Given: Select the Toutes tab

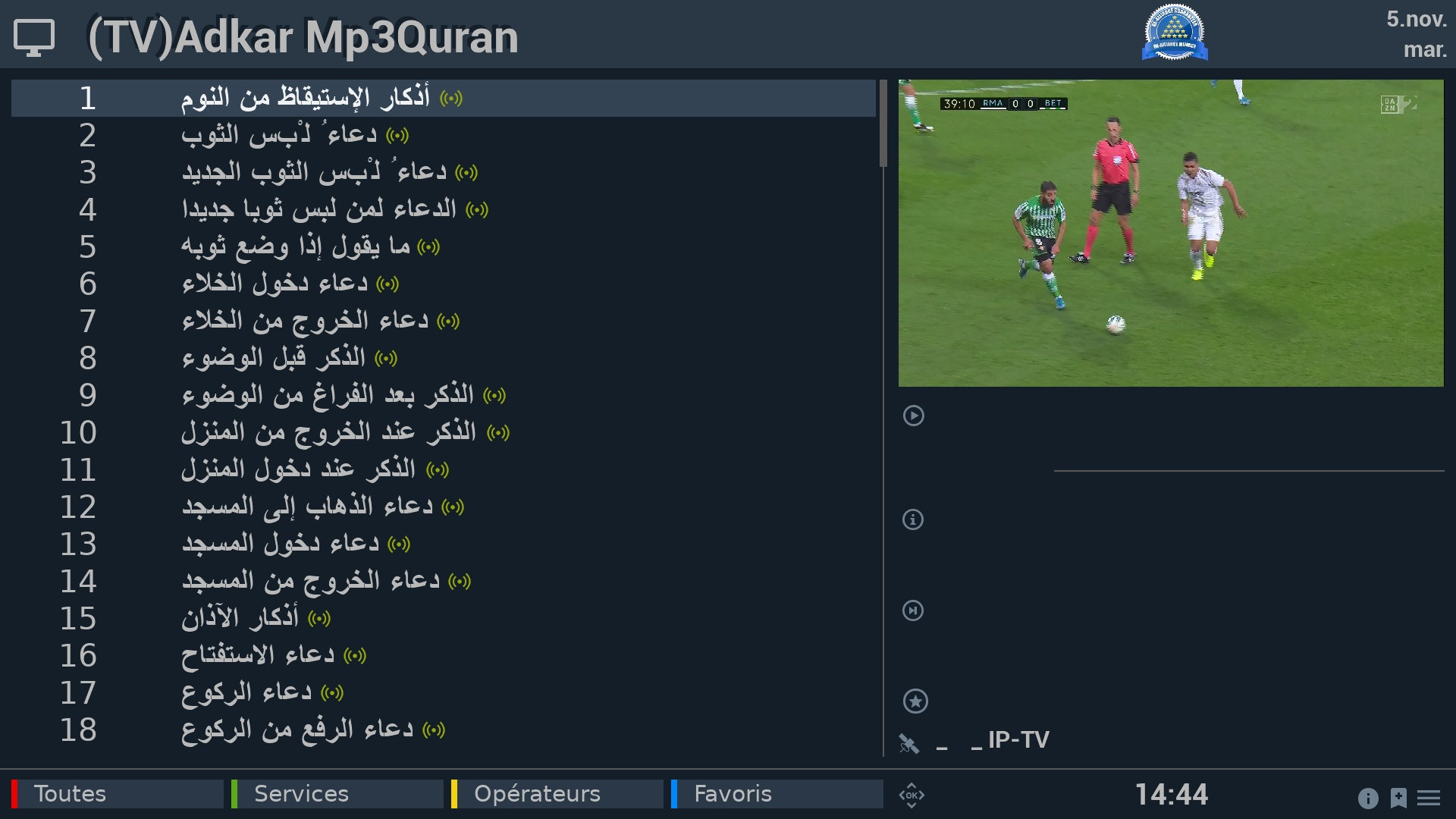Looking at the screenshot, I should click(x=118, y=794).
